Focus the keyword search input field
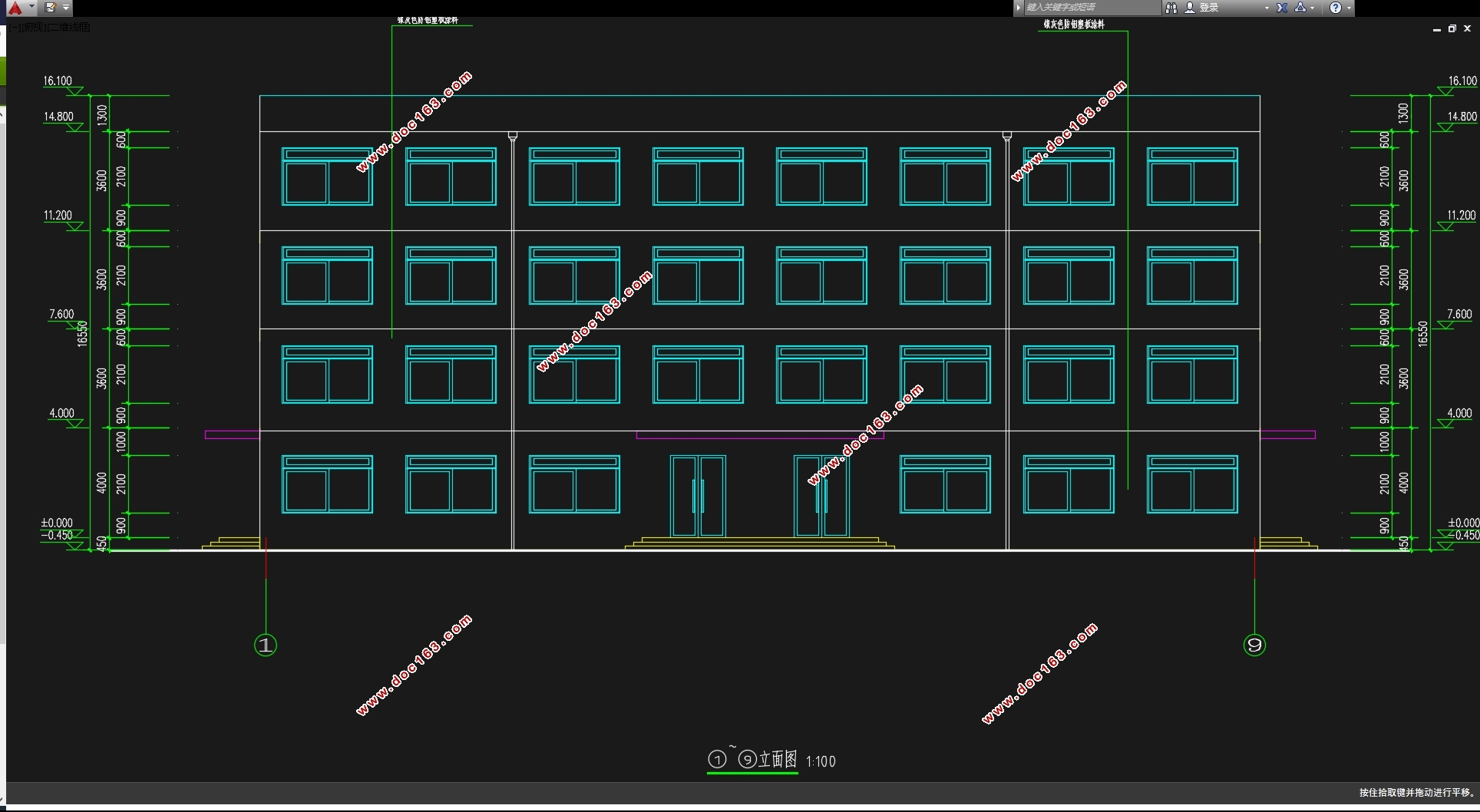This screenshot has width=1480, height=812. [x=1092, y=8]
